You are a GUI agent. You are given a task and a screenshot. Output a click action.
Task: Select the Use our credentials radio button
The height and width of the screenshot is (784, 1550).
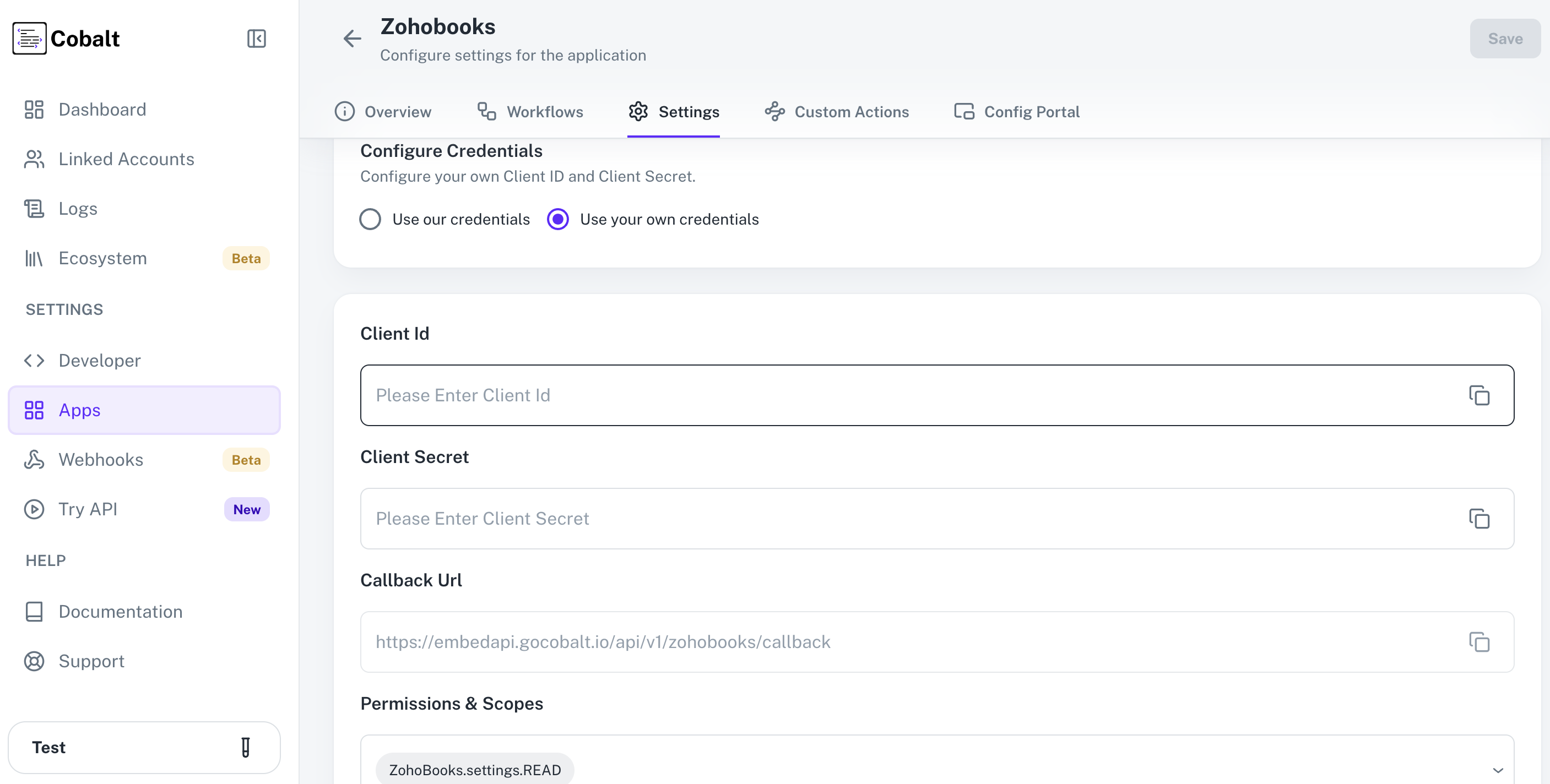(370, 219)
